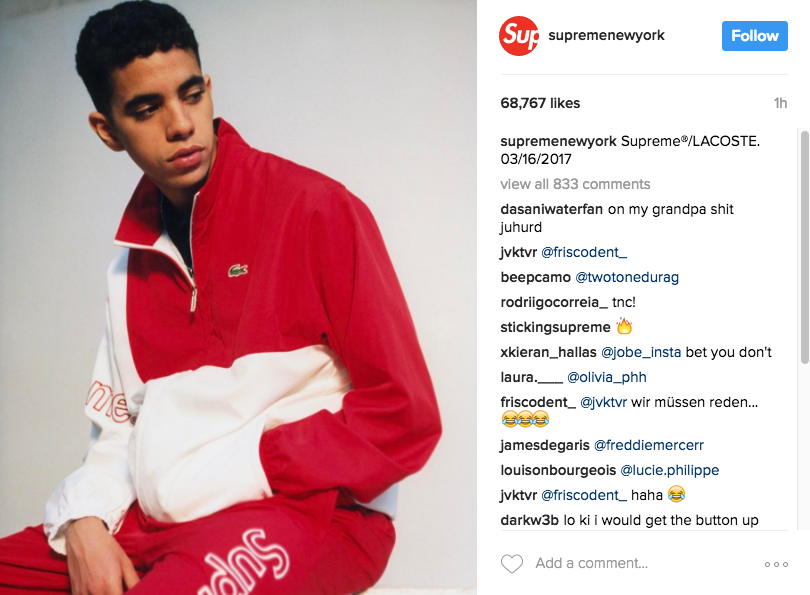Click the 68,767 likes count
The height and width of the screenshot is (595, 810).
[x=540, y=103]
